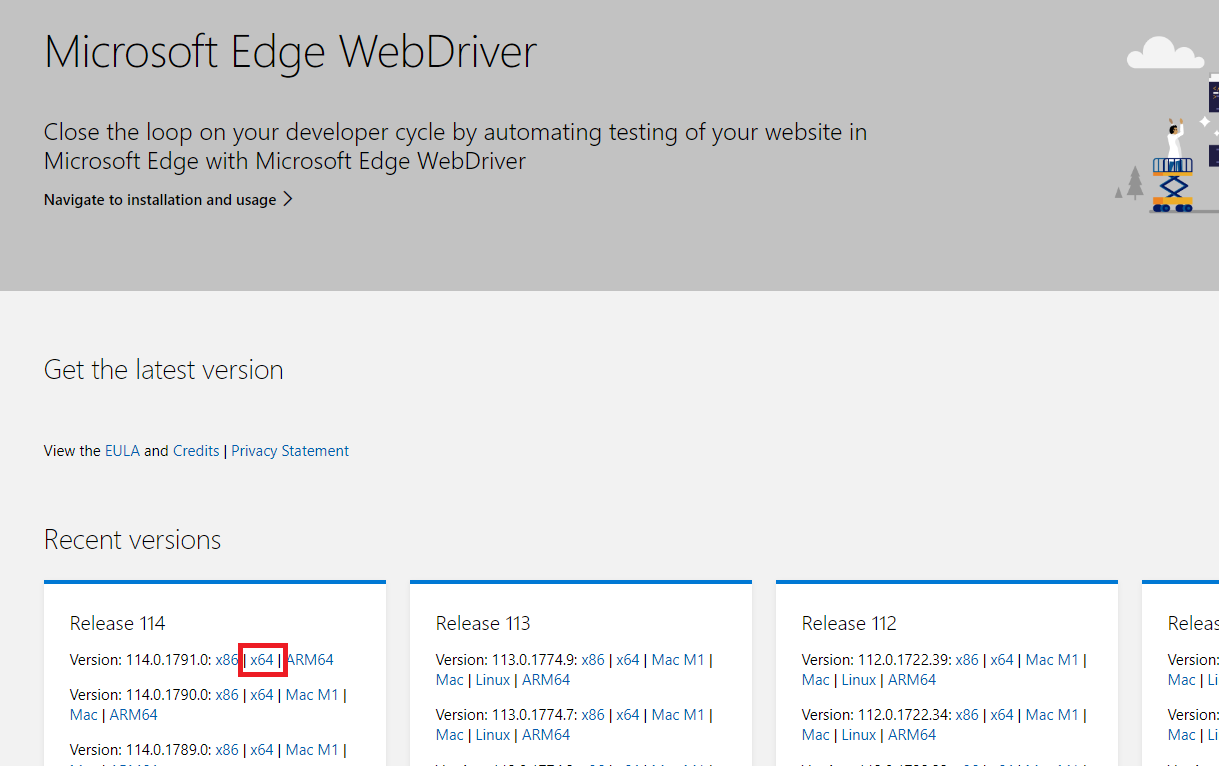Download Mac driver for version 114.0.1790.0
The width and height of the screenshot is (1219, 766).
[x=84, y=715]
